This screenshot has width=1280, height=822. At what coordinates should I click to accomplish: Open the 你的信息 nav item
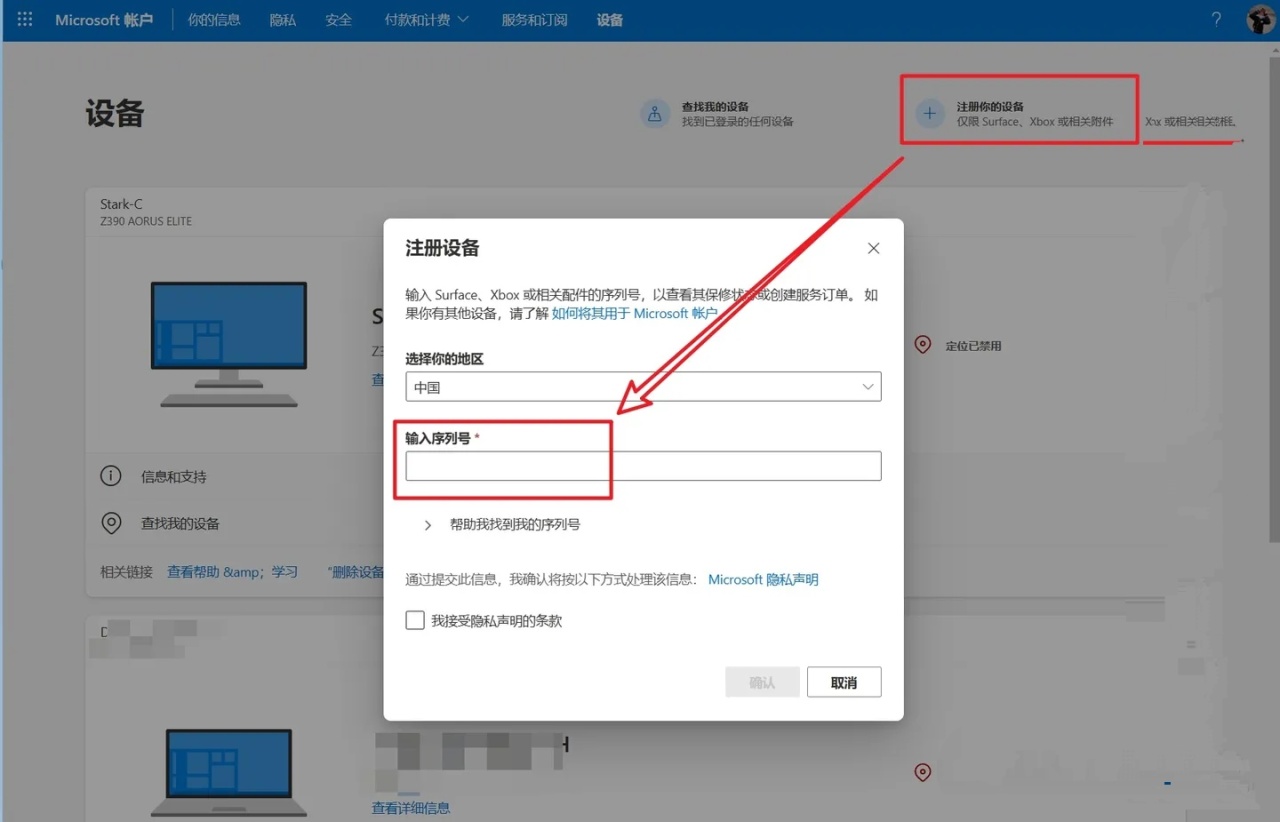click(x=214, y=20)
